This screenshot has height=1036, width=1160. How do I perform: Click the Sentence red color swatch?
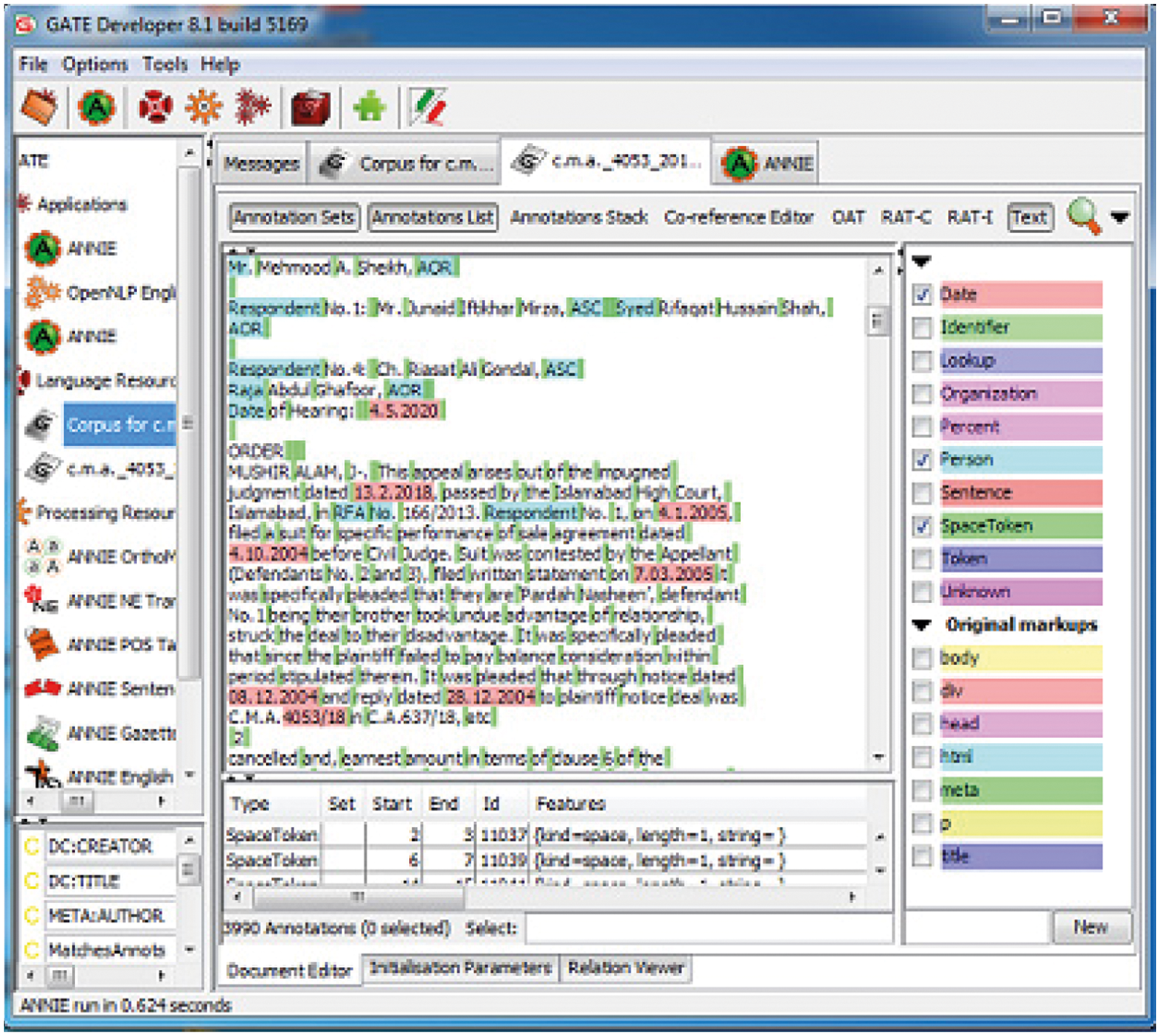(1021, 492)
